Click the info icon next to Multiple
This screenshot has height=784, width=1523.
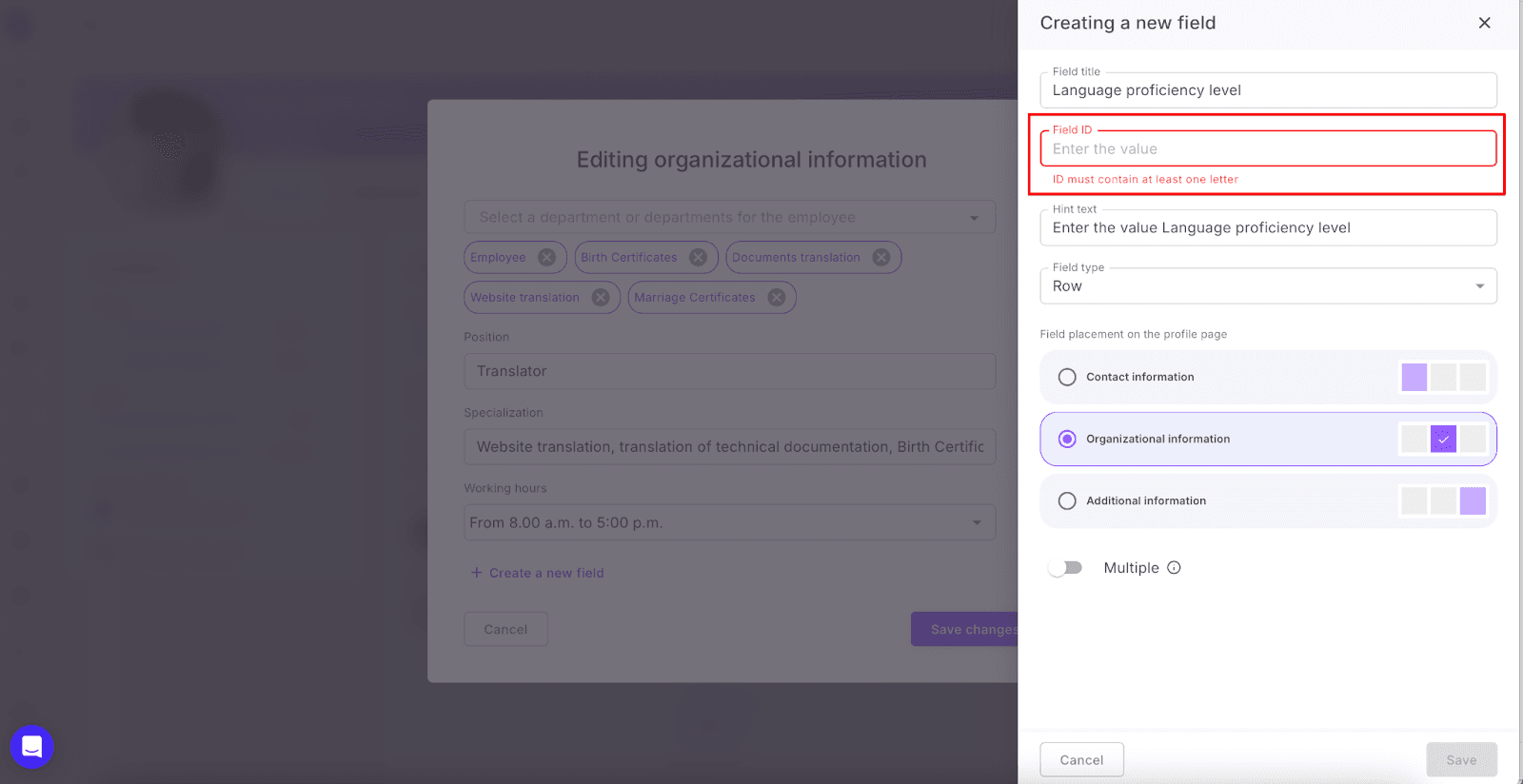(1174, 568)
